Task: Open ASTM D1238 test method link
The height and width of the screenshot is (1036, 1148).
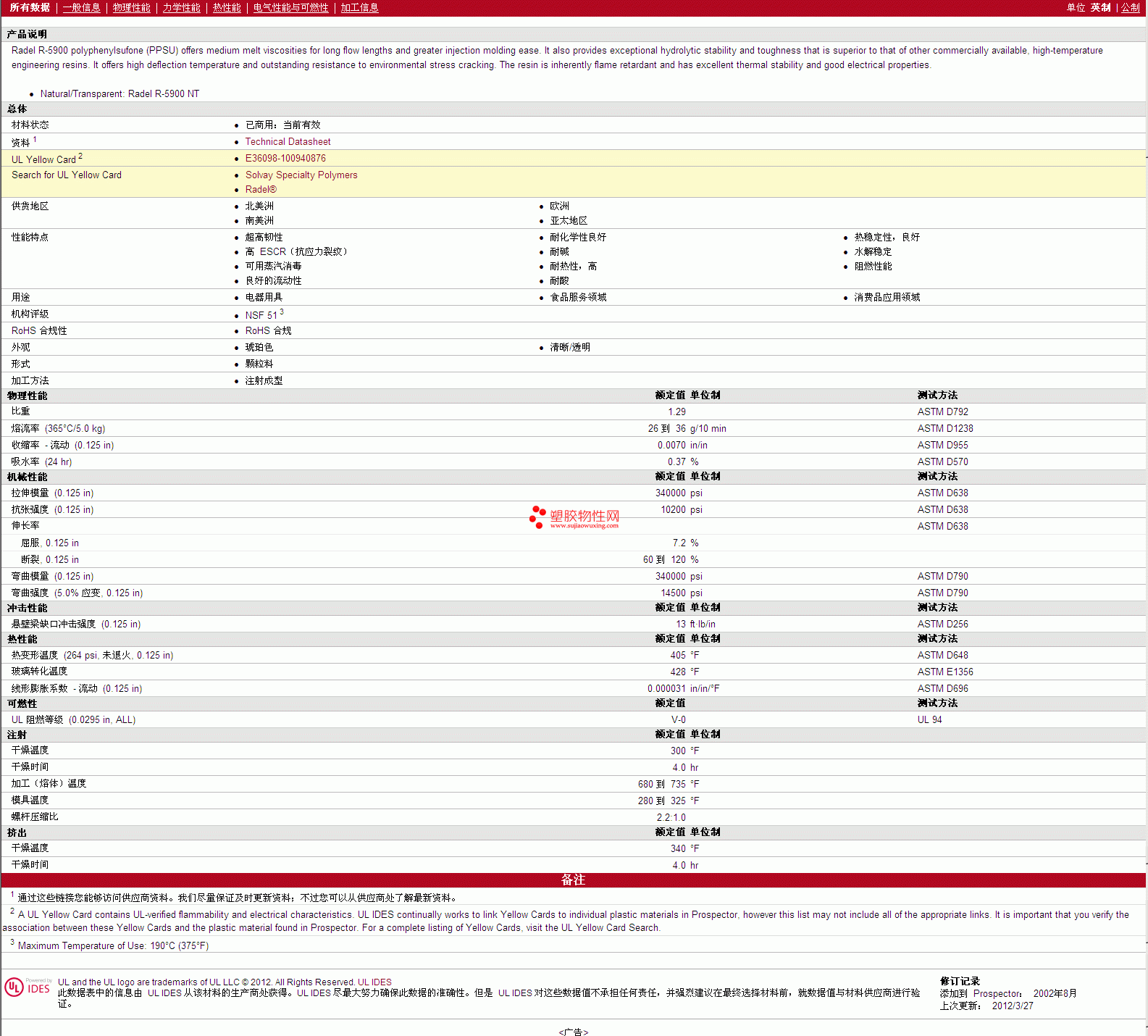Action: (x=945, y=429)
